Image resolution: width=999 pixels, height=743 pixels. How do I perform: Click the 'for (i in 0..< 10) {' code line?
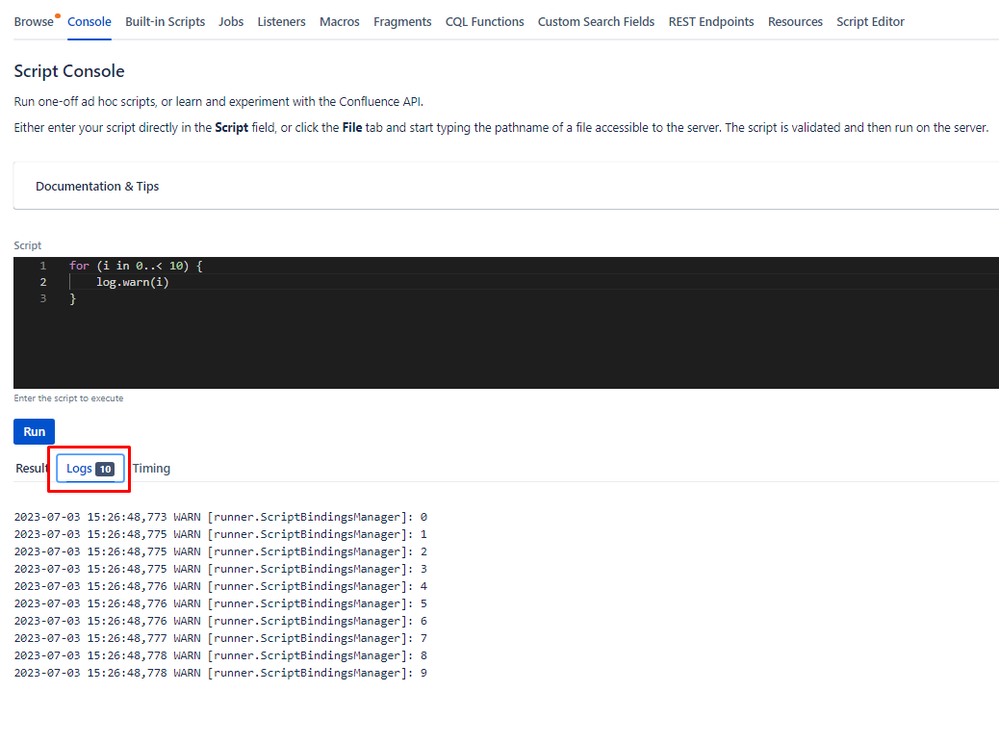coord(136,266)
